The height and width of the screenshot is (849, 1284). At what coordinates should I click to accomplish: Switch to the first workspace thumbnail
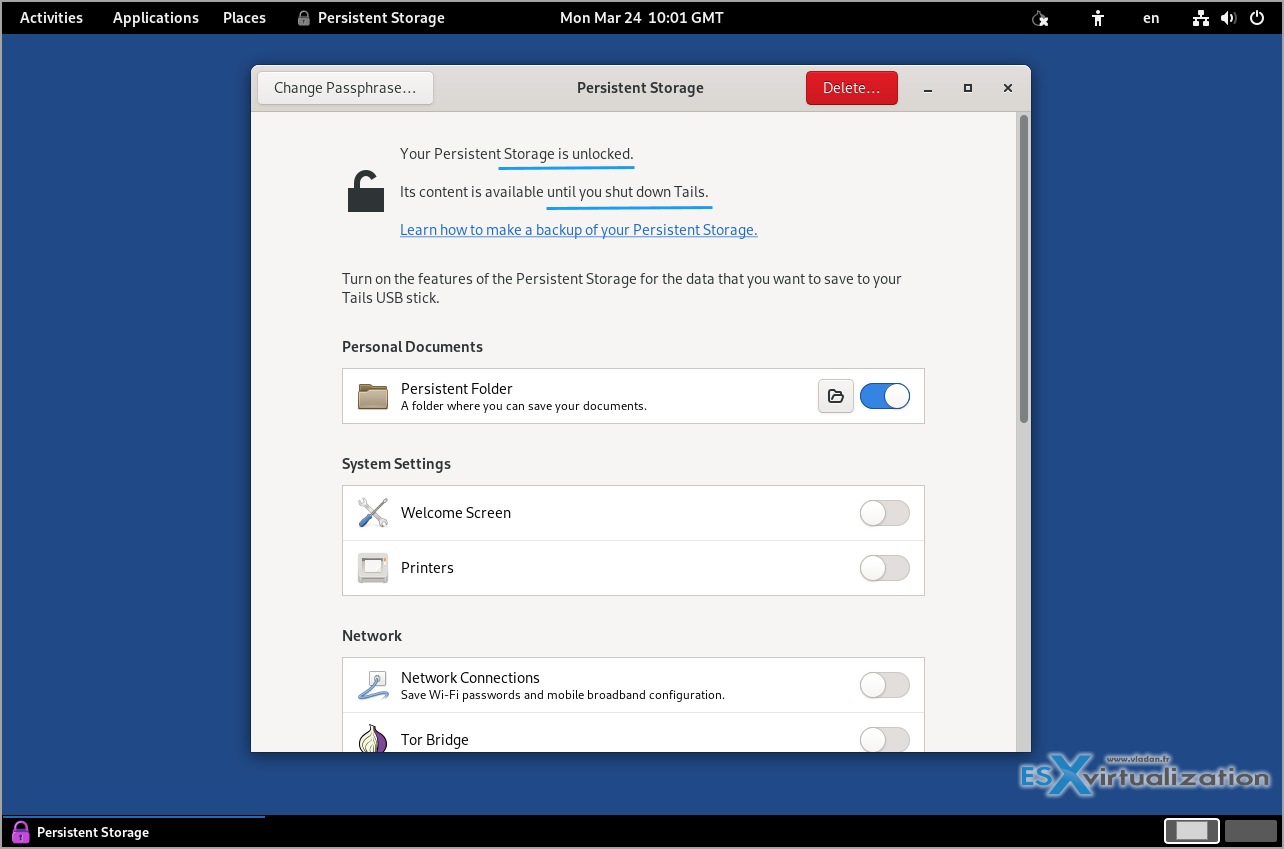pos(1192,831)
